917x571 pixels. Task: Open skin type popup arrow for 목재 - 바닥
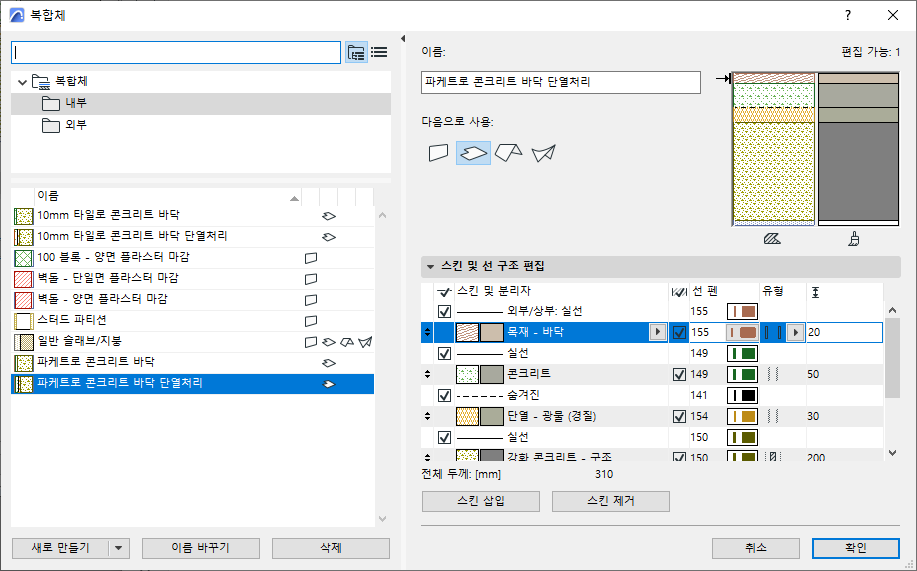pyautogui.click(x=795, y=332)
